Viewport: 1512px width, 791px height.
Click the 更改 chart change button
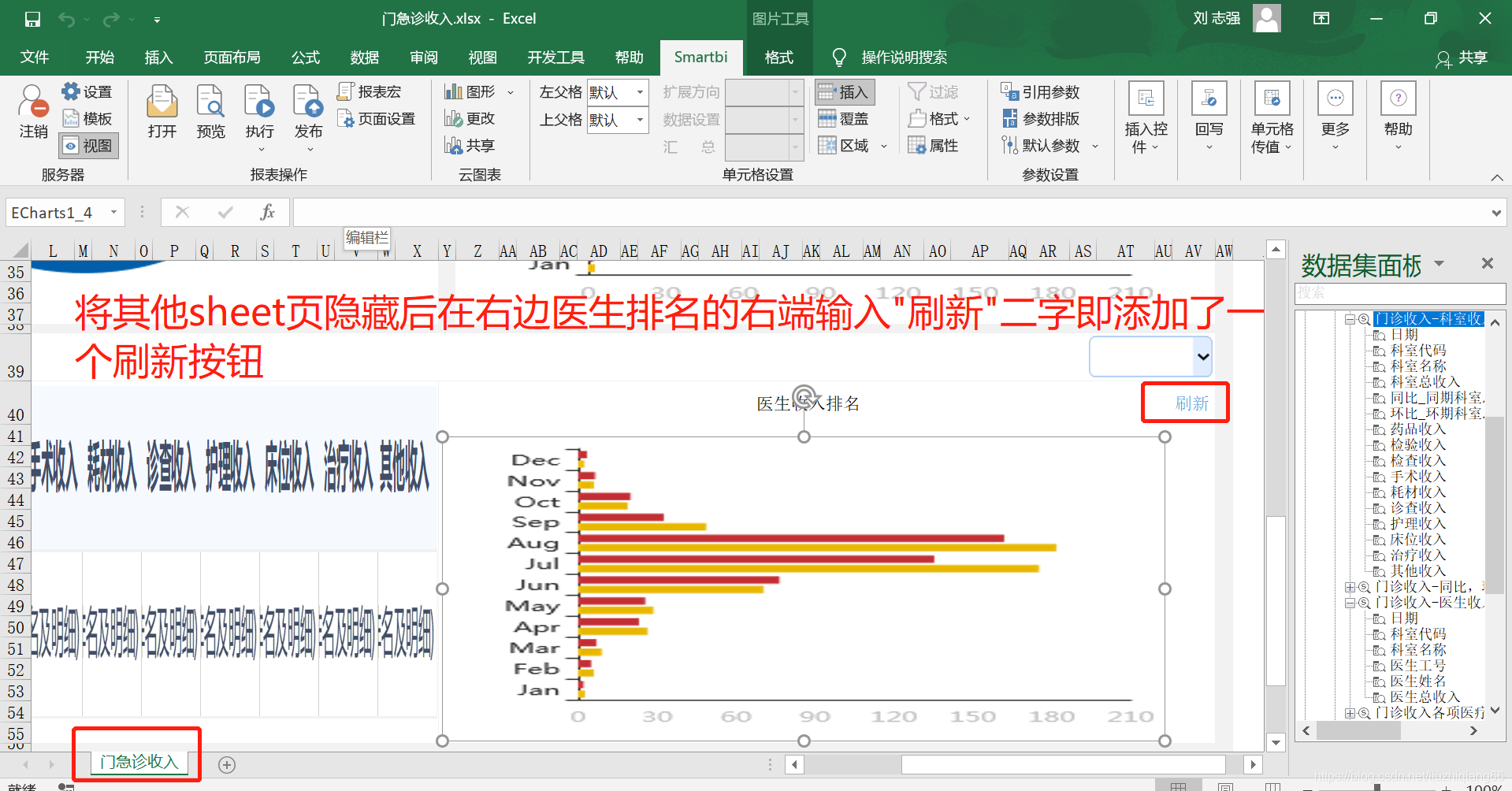470,119
